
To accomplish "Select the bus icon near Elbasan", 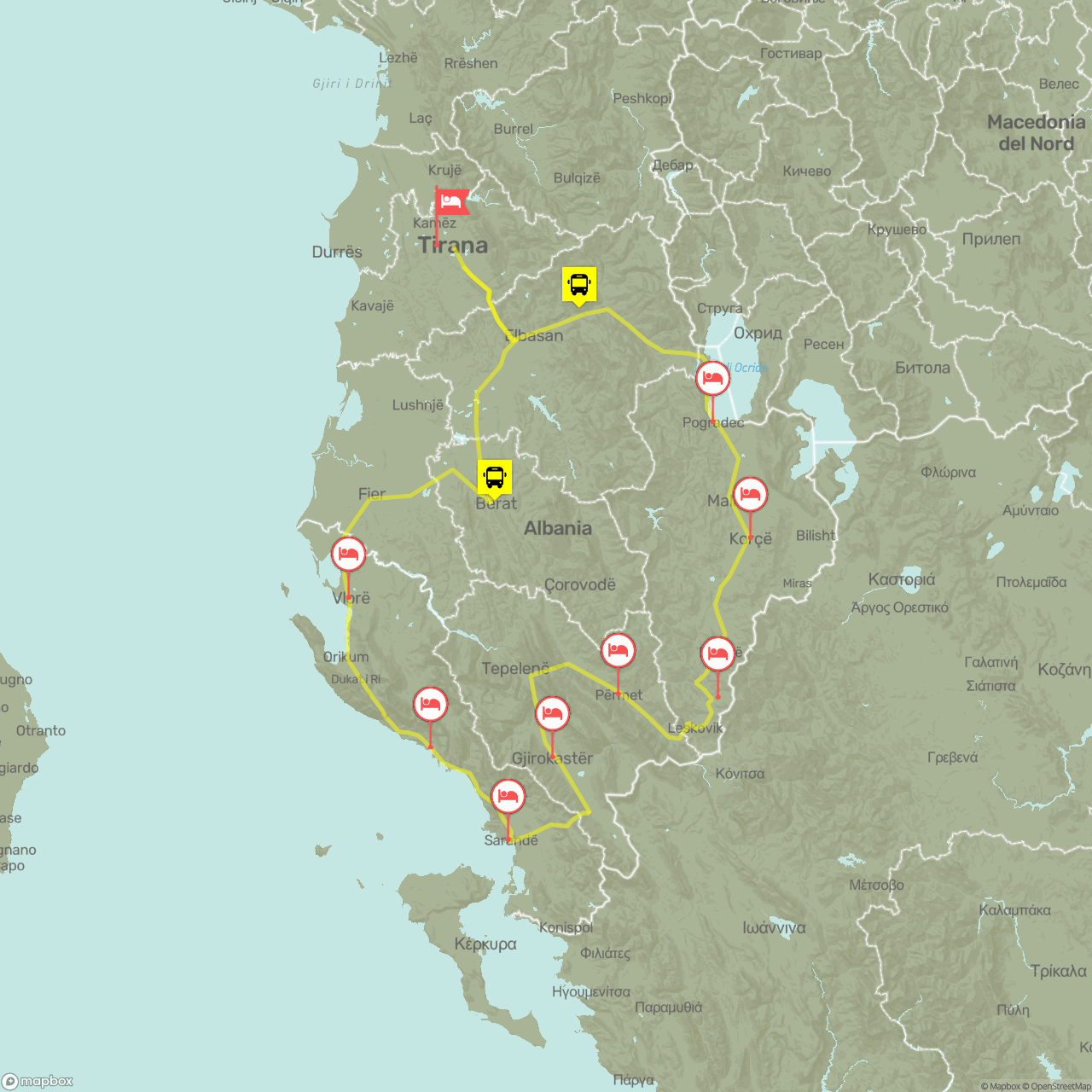I will tap(579, 285).
